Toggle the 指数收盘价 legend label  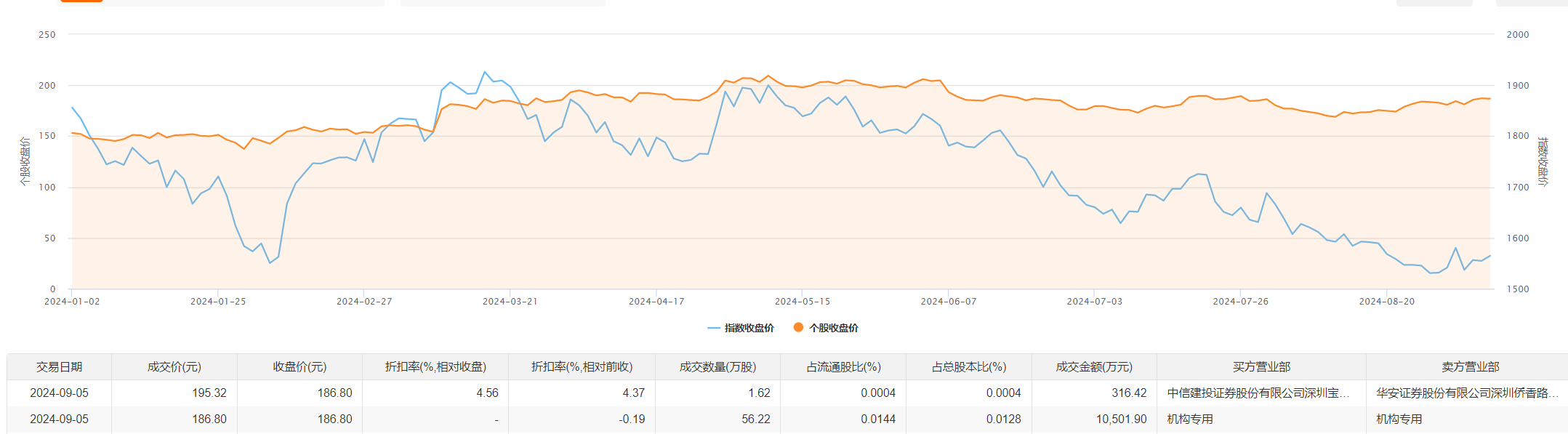(x=749, y=329)
